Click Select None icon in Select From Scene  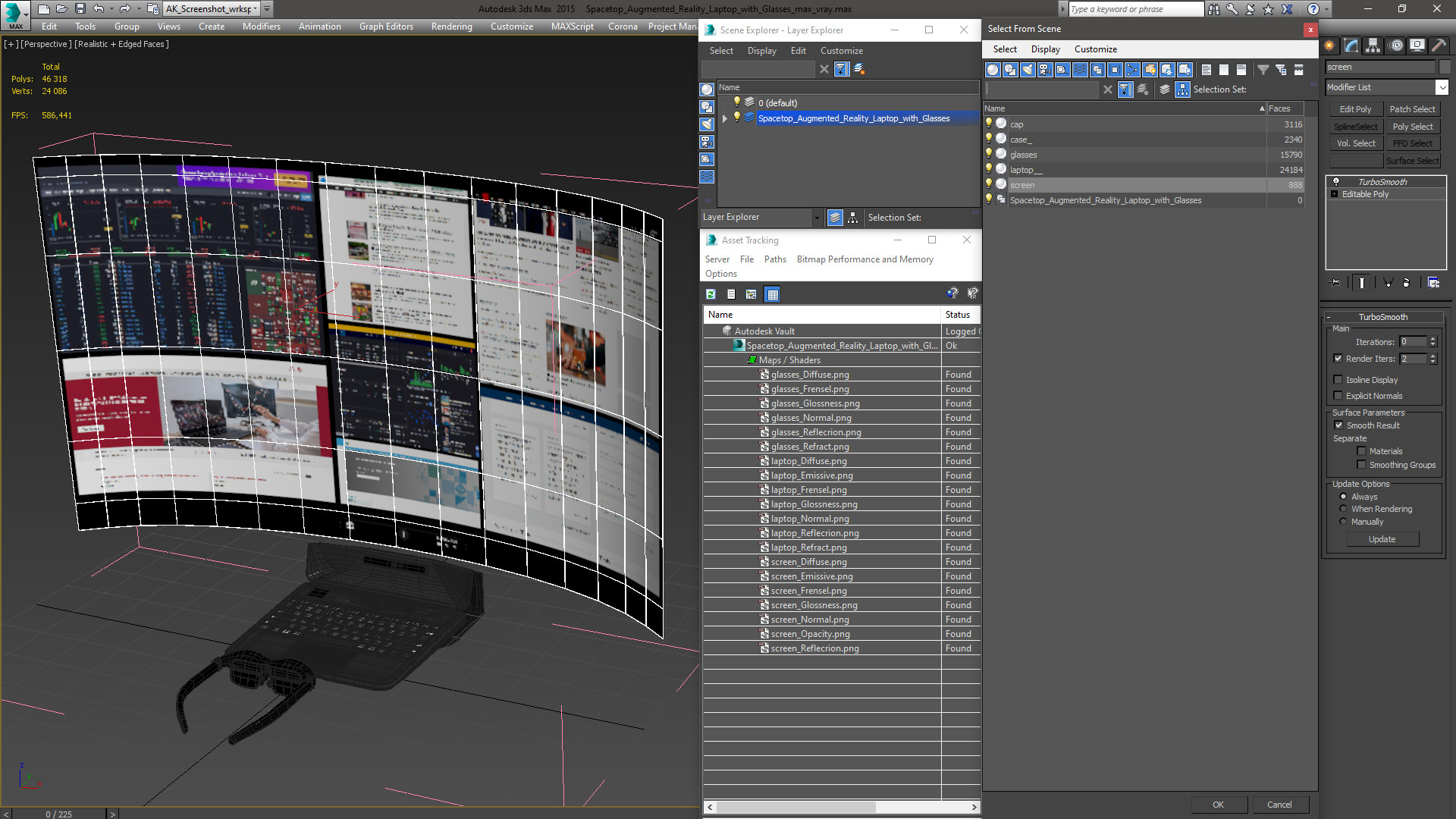point(1224,70)
